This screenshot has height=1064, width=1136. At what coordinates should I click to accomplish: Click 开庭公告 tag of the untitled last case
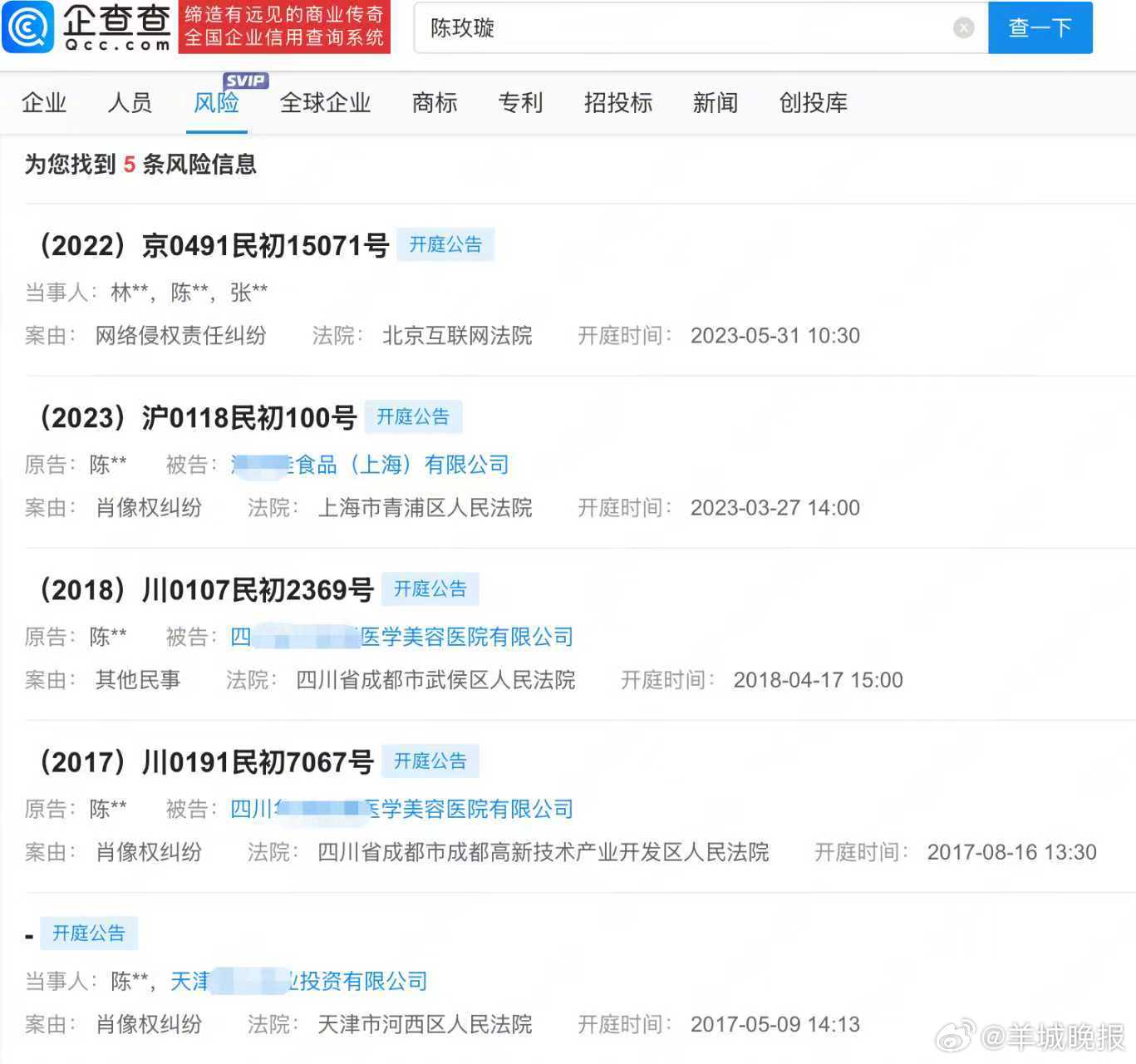tap(89, 933)
